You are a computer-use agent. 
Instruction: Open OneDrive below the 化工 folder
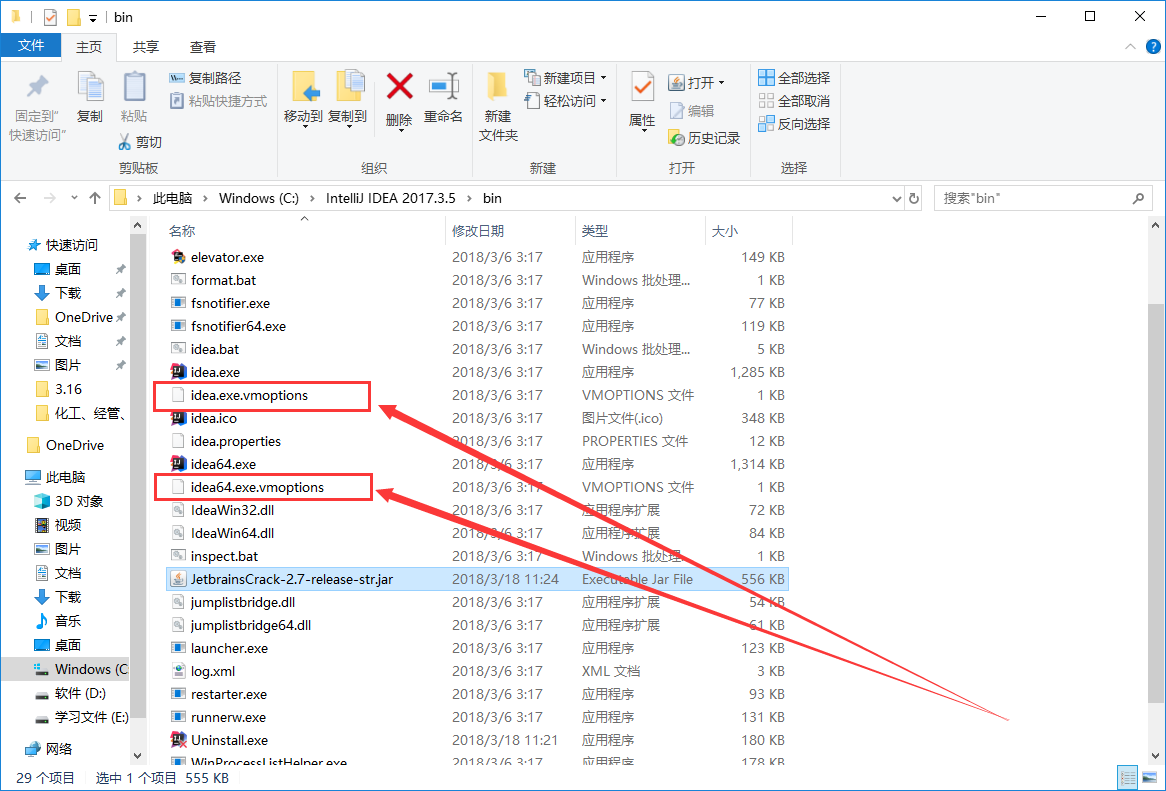74,445
